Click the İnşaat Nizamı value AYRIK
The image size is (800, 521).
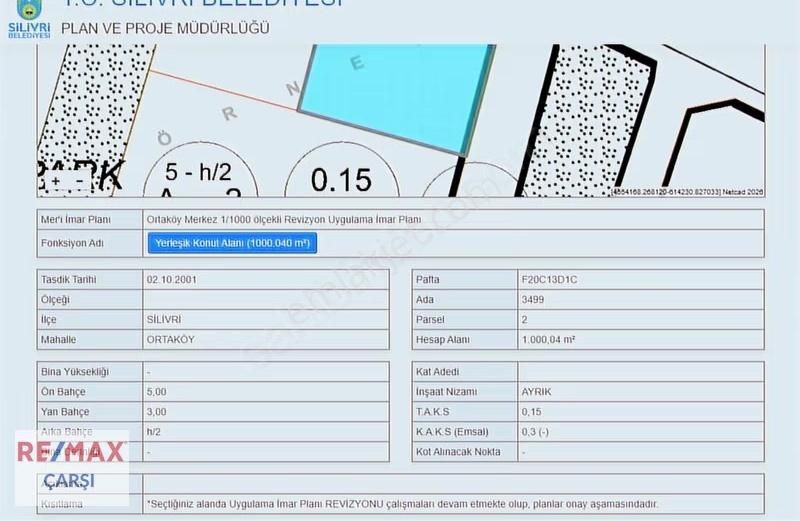click(x=538, y=392)
